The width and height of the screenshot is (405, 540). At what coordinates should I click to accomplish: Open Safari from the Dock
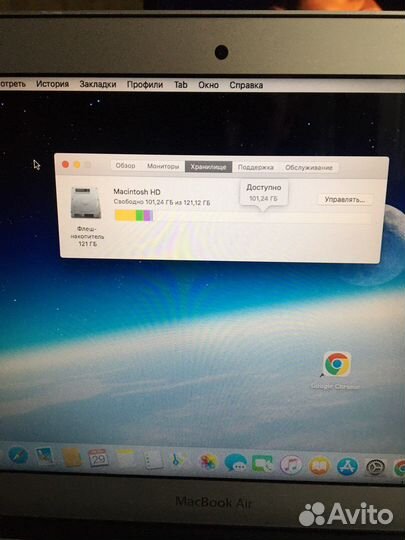tap(18, 455)
